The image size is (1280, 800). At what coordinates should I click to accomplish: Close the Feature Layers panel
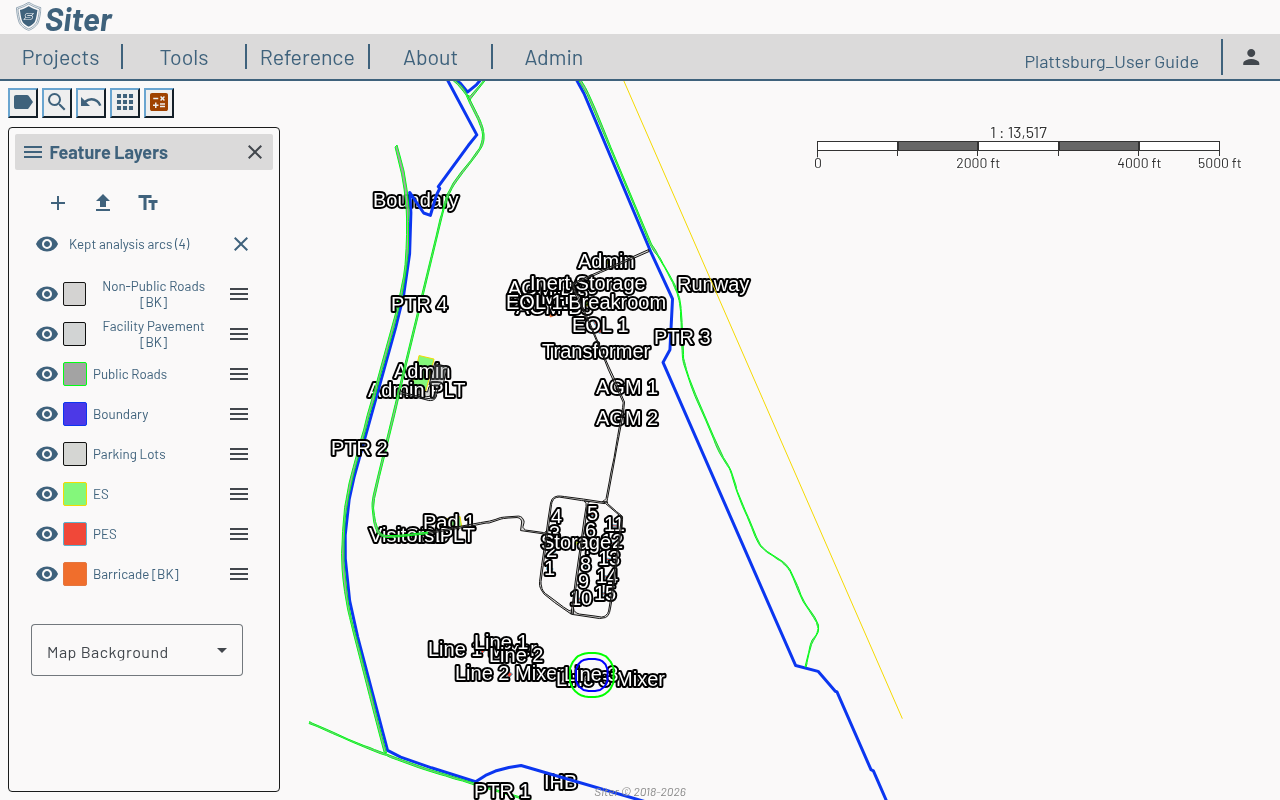255,152
